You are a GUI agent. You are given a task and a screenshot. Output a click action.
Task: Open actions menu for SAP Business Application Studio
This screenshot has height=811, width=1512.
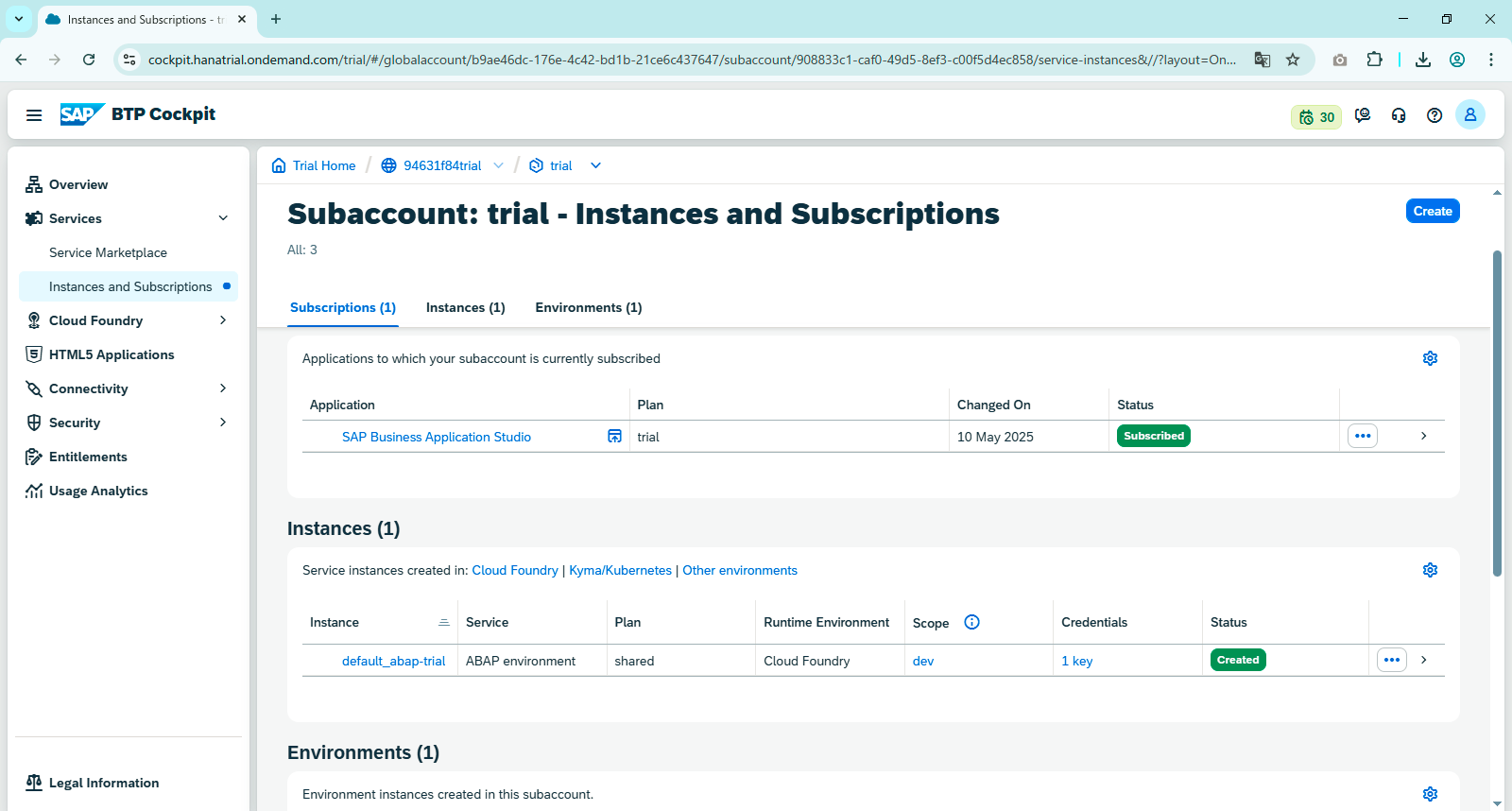1363,436
